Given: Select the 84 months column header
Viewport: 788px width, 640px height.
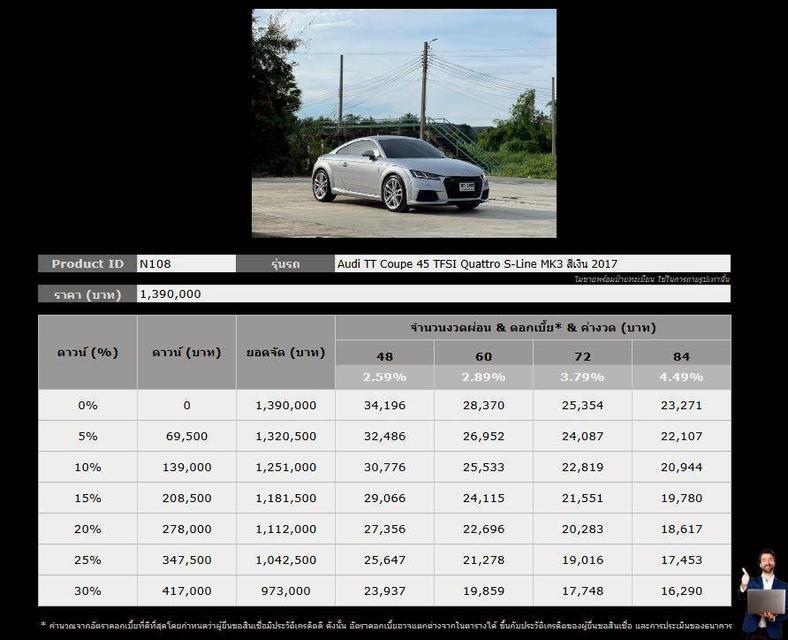Looking at the screenshot, I should click(x=681, y=356).
